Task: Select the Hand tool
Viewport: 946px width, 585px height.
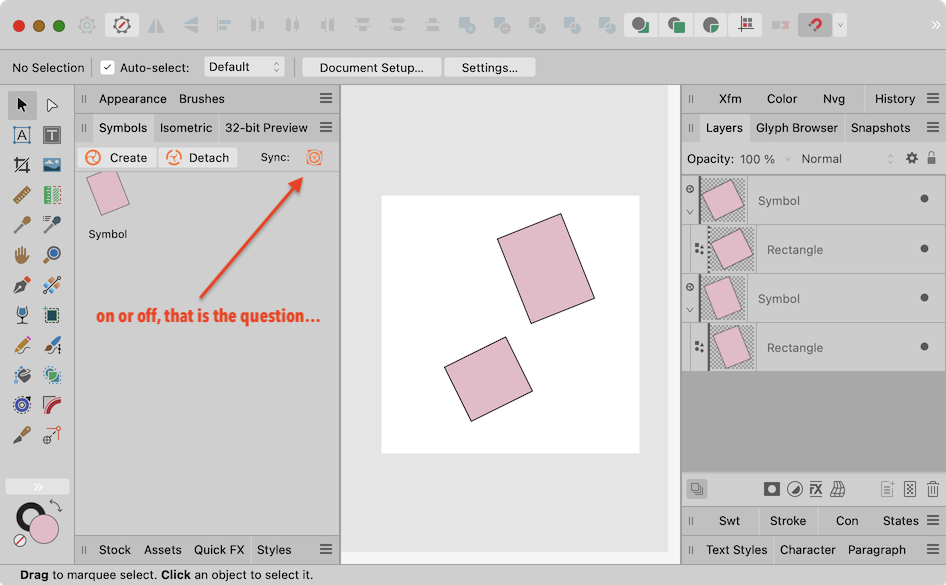Action: click(22, 255)
